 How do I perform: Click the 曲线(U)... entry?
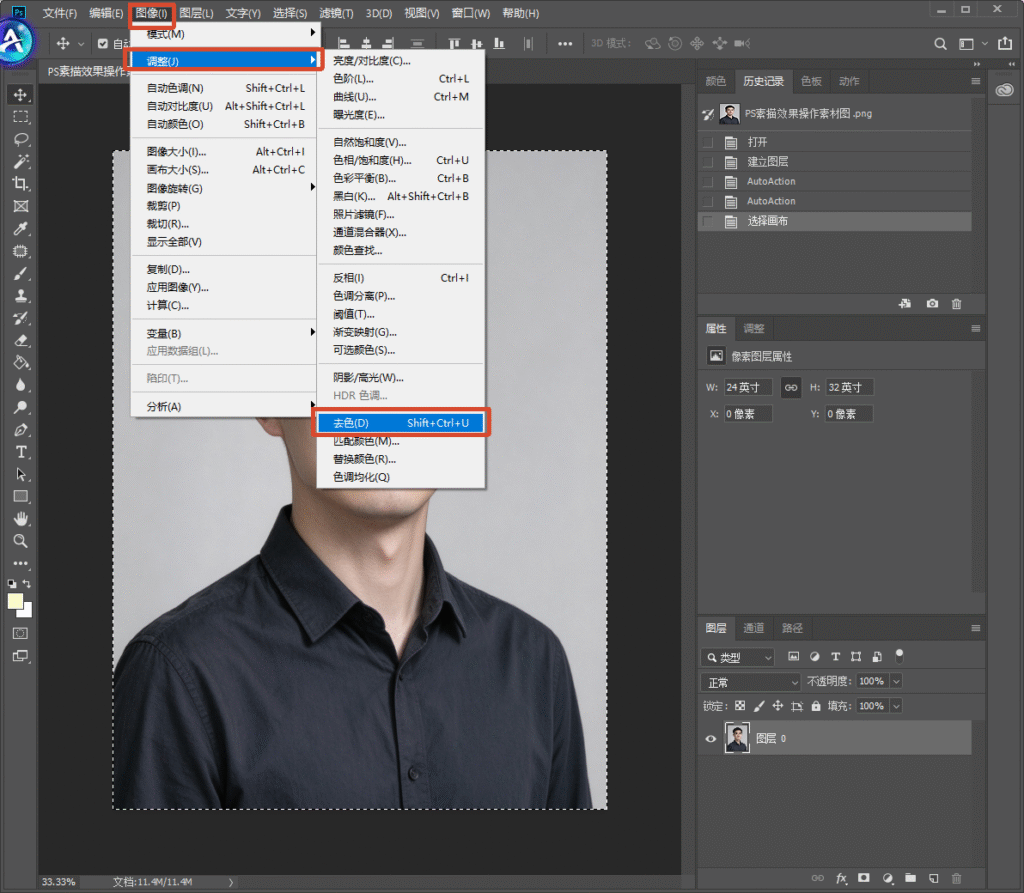tap(401, 97)
